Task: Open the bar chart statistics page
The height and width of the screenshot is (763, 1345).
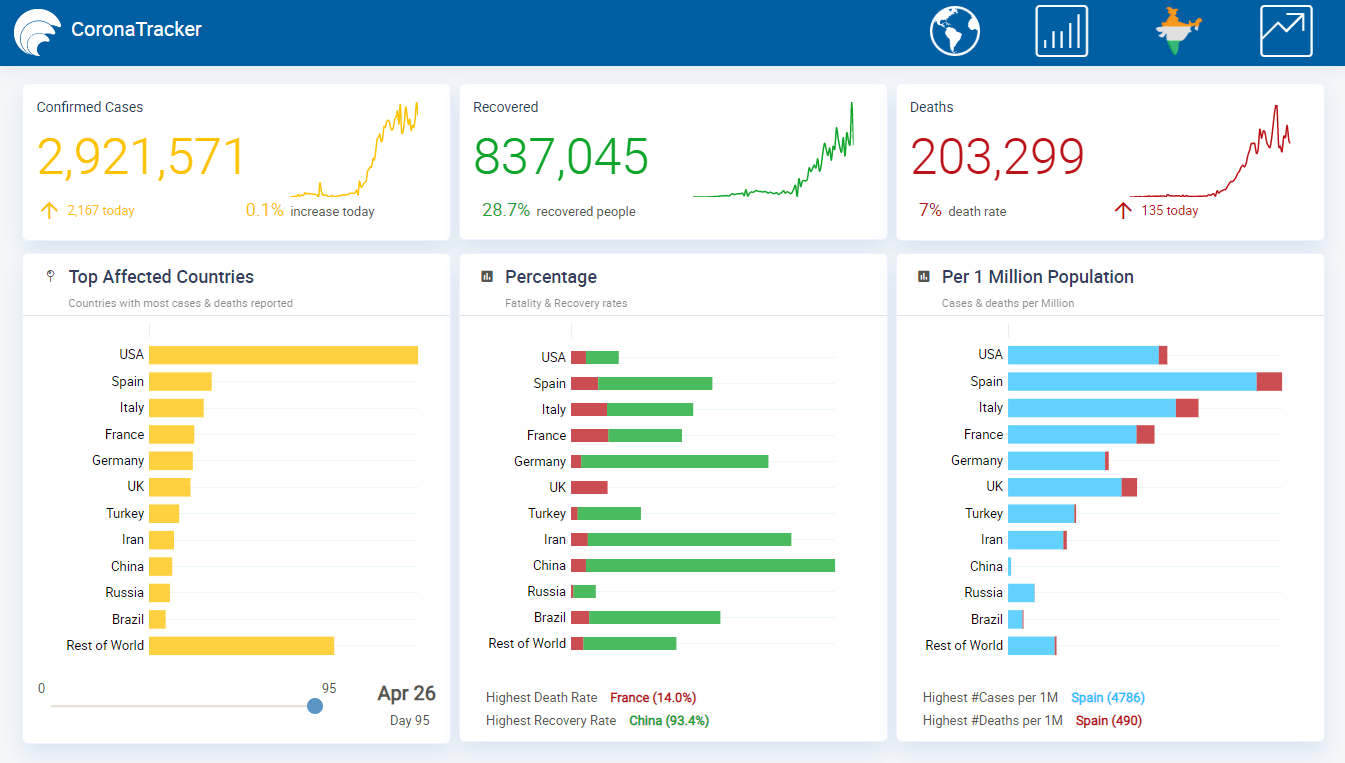Action: point(1061,31)
